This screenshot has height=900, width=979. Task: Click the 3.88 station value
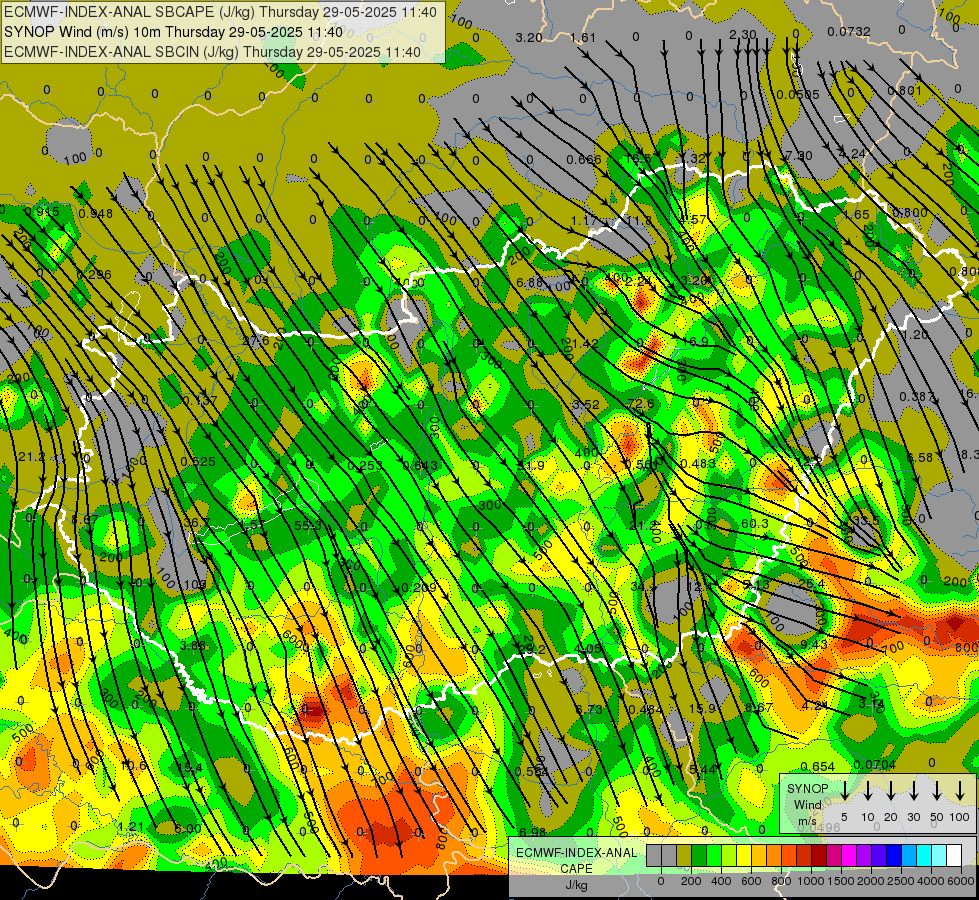click(193, 646)
